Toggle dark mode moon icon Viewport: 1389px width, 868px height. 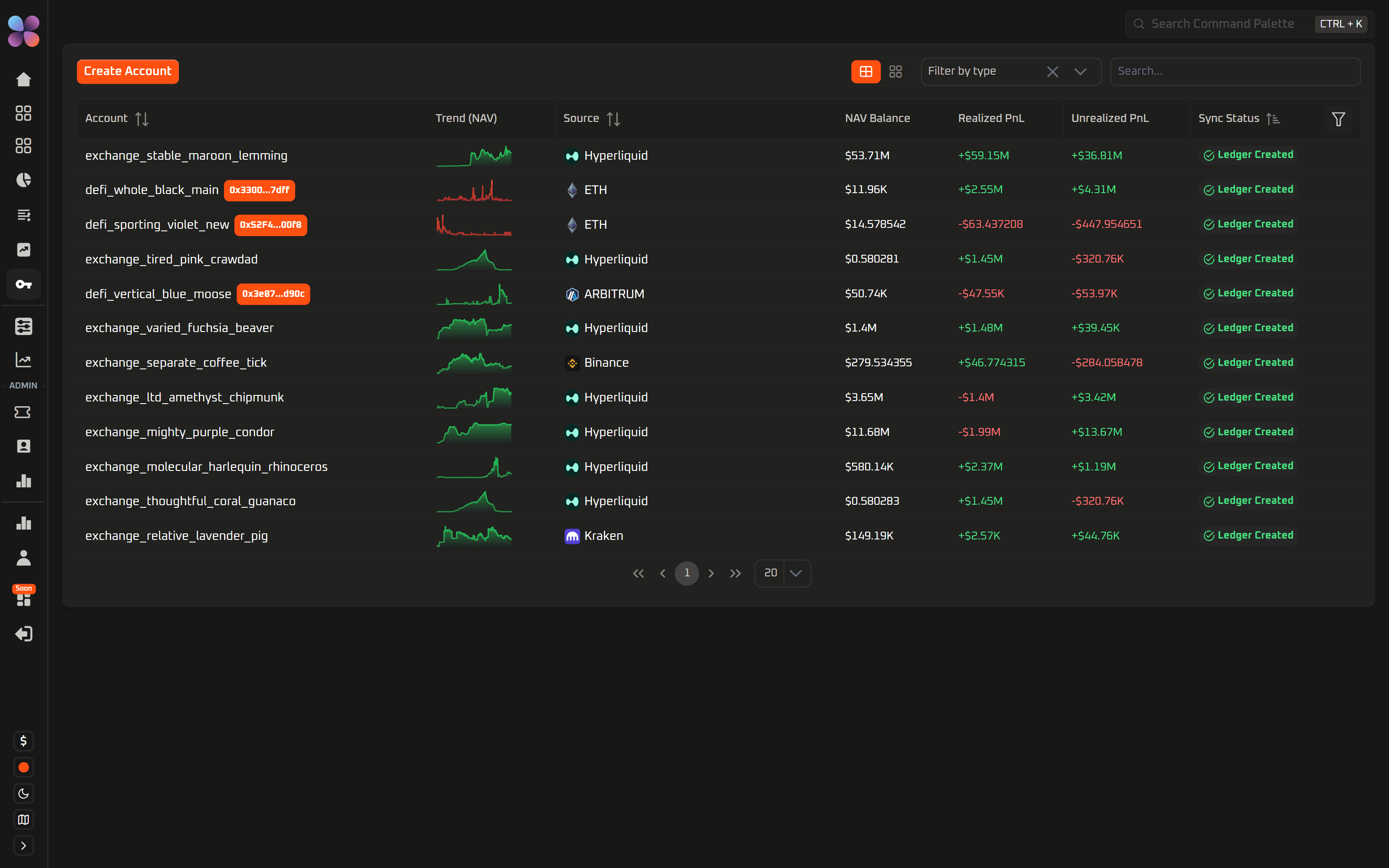coord(23,793)
